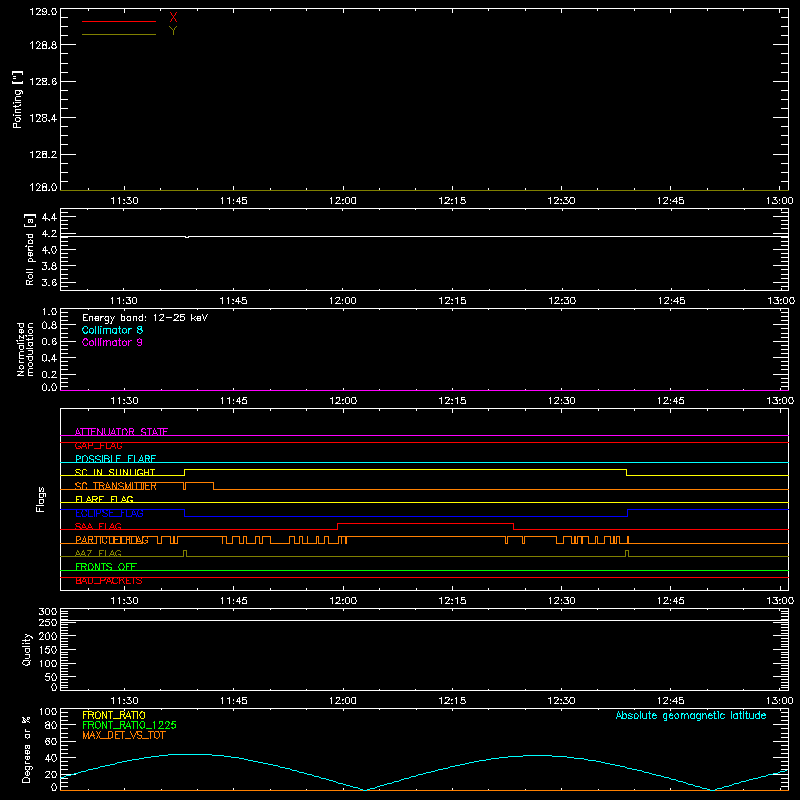
Task: Click the 12:30 label under modulation plot
Action: [561, 401]
